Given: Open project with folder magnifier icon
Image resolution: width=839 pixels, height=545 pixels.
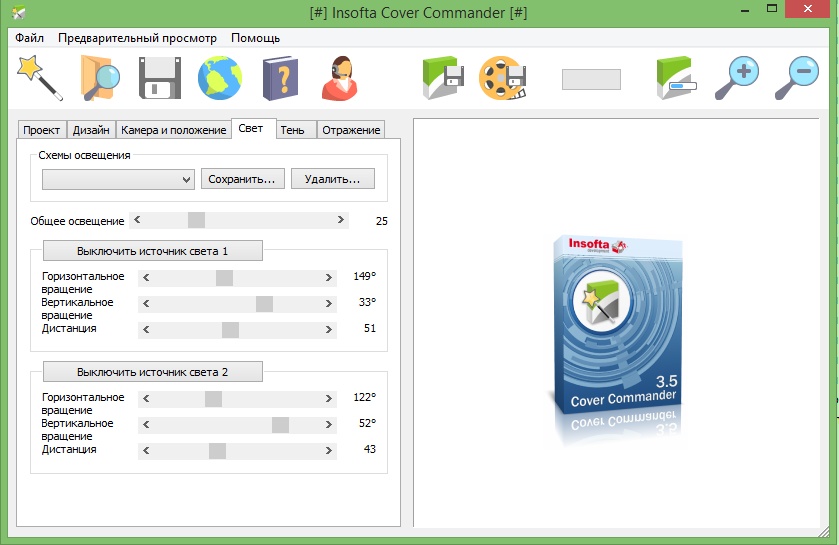Looking at the screenshot, I should [x=100, y=78].
